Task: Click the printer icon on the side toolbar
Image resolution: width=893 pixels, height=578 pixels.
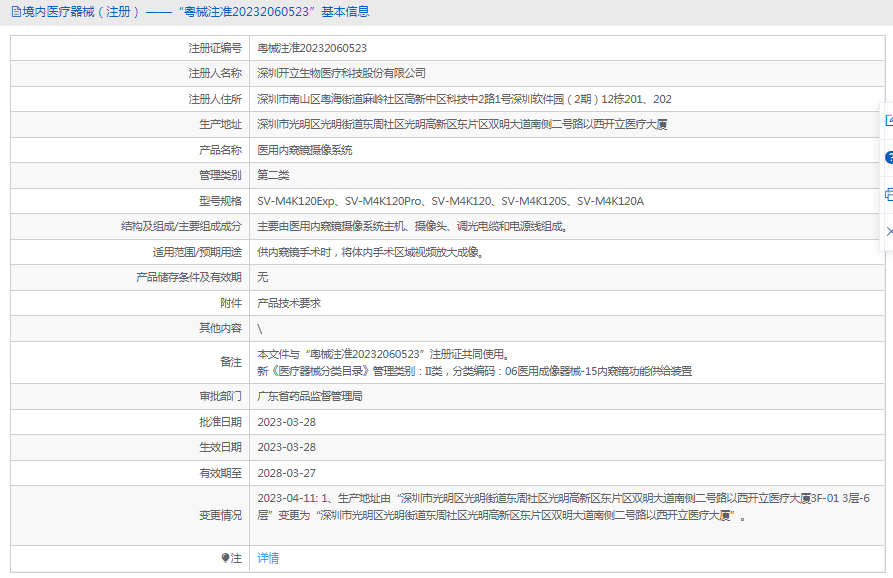Action: pyautogui.click(x=889, y=194)
